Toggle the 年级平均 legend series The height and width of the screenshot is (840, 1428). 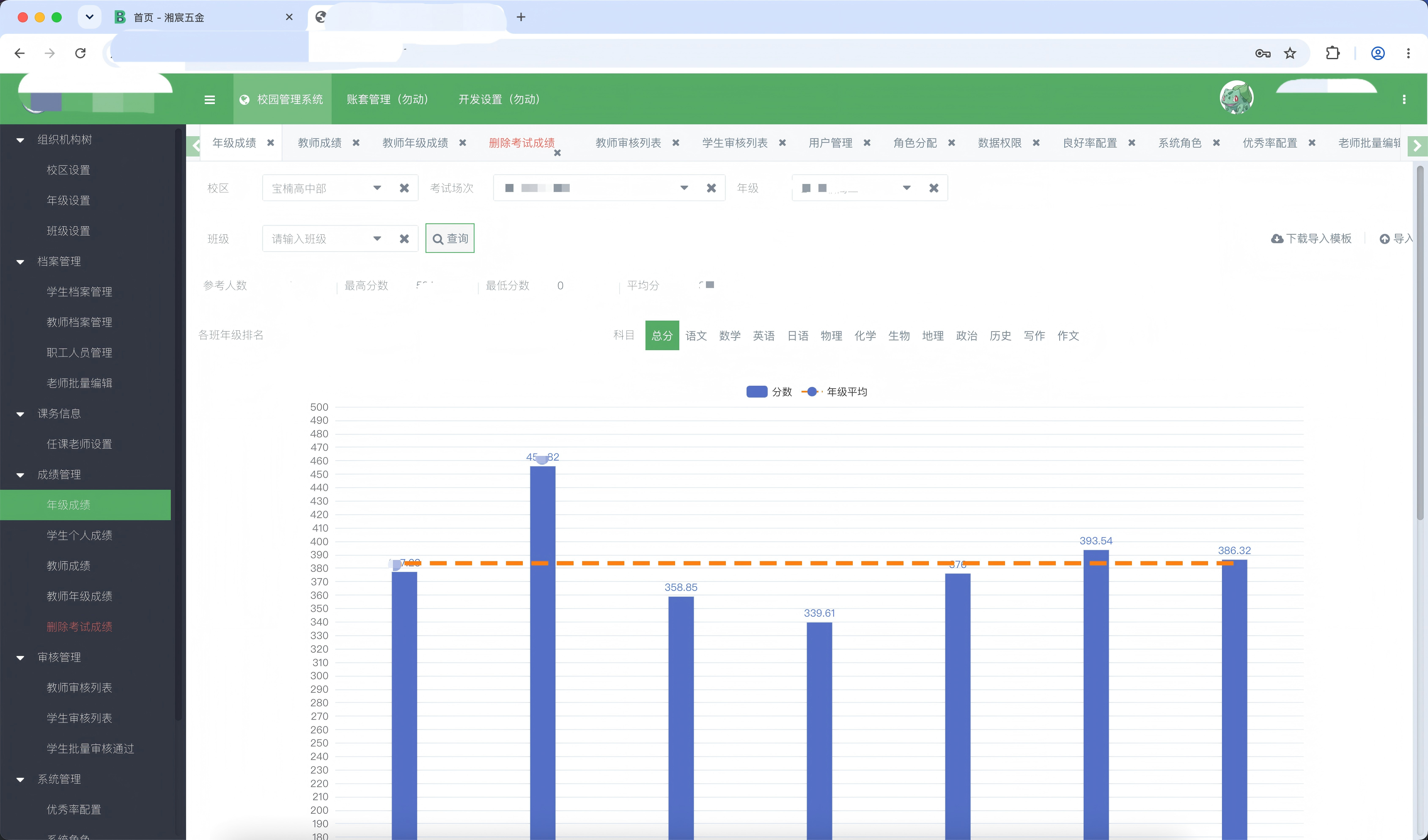[x=834, y=392]
